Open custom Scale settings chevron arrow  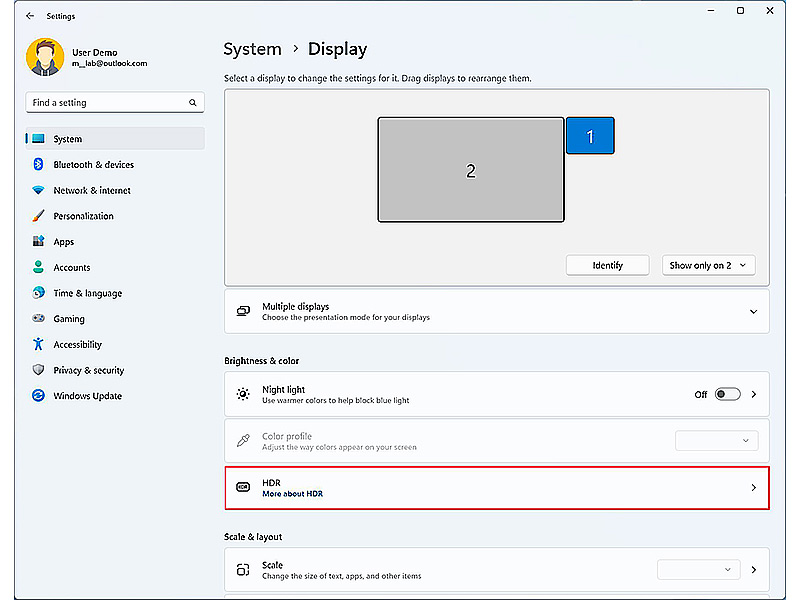point(754,569)
